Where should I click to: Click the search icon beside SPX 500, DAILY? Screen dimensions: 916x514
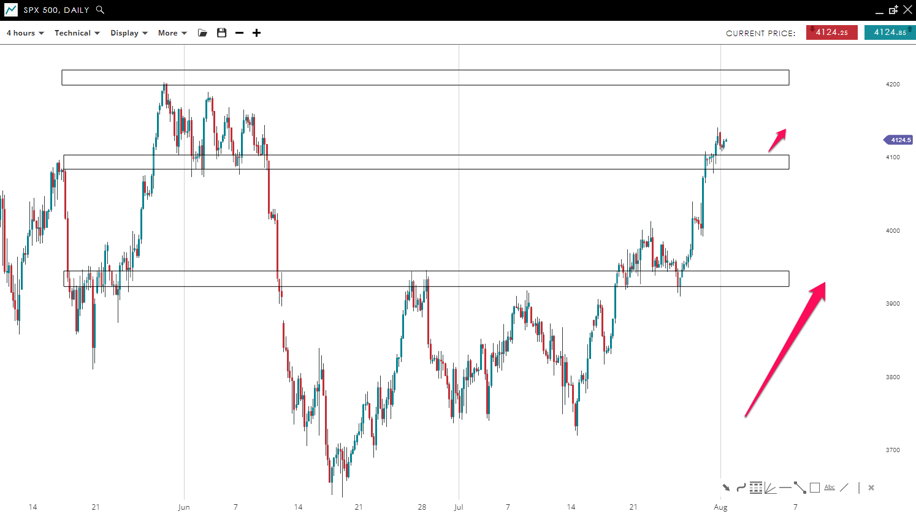click(x=100, y=10)
